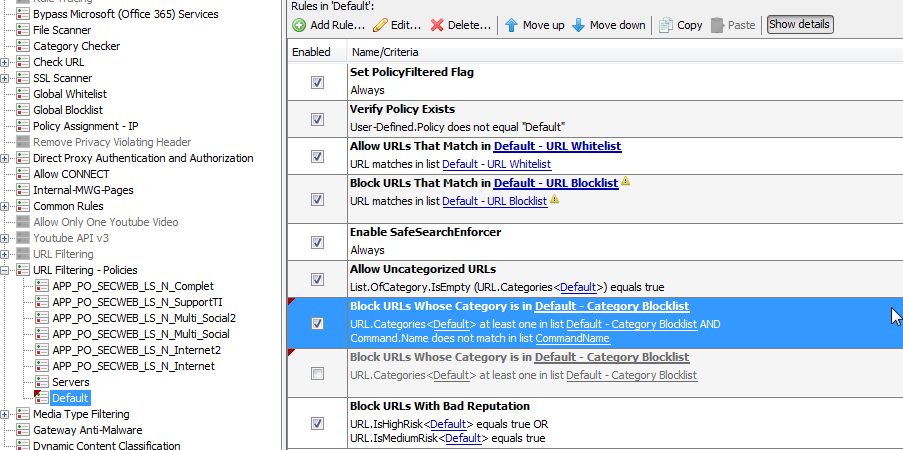This screenshot has width=903, height=450.
Task: Click the Edit pencil icon
Action: coord(380,25)
